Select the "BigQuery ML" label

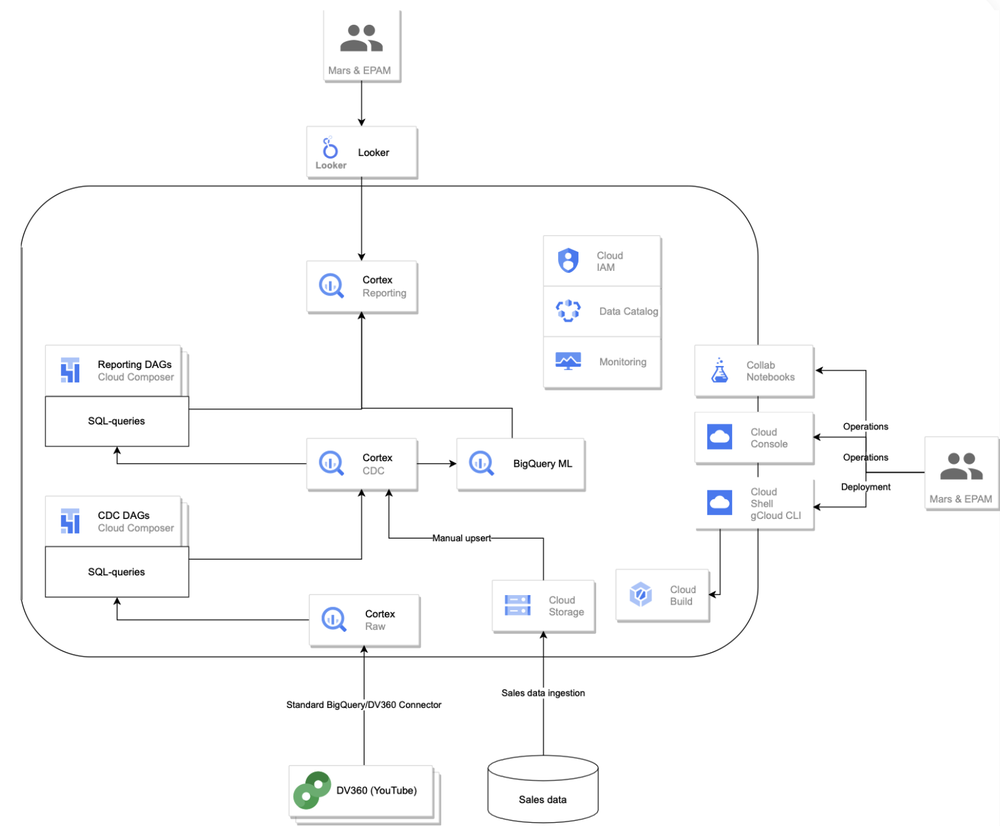(x=542, y=464)
